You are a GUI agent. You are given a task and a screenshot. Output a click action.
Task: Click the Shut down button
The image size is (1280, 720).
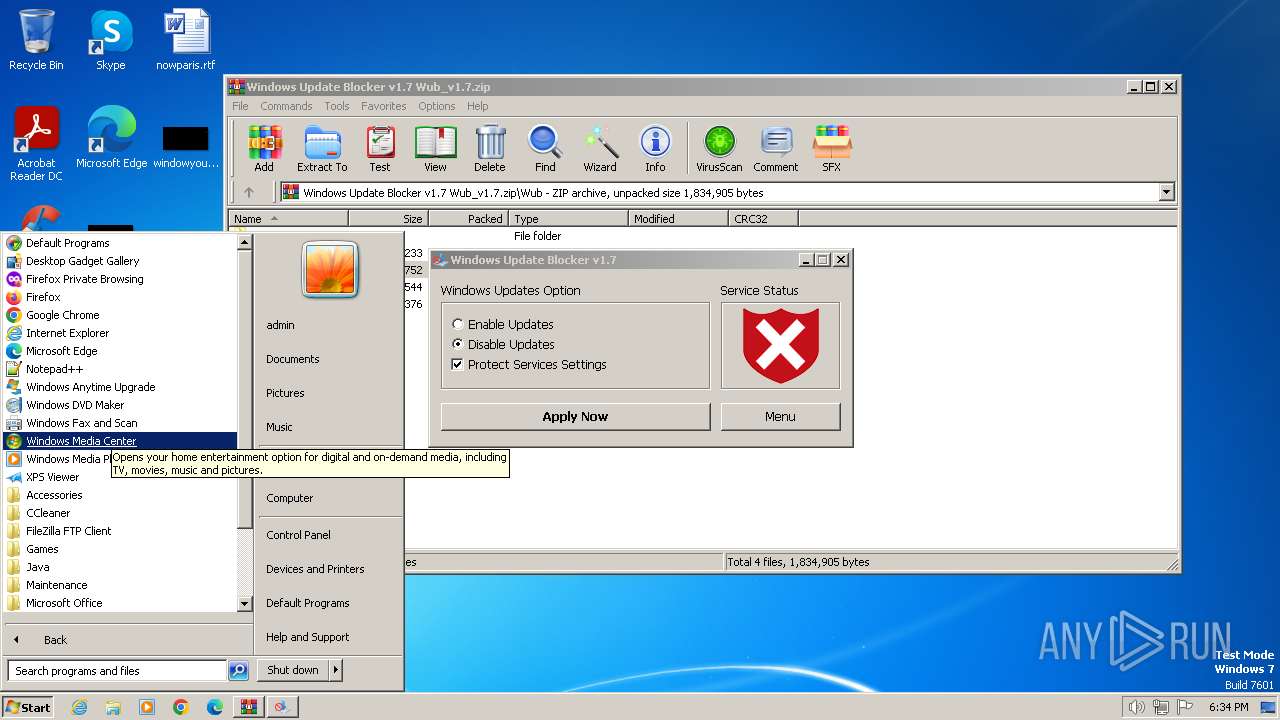[293, 670]
